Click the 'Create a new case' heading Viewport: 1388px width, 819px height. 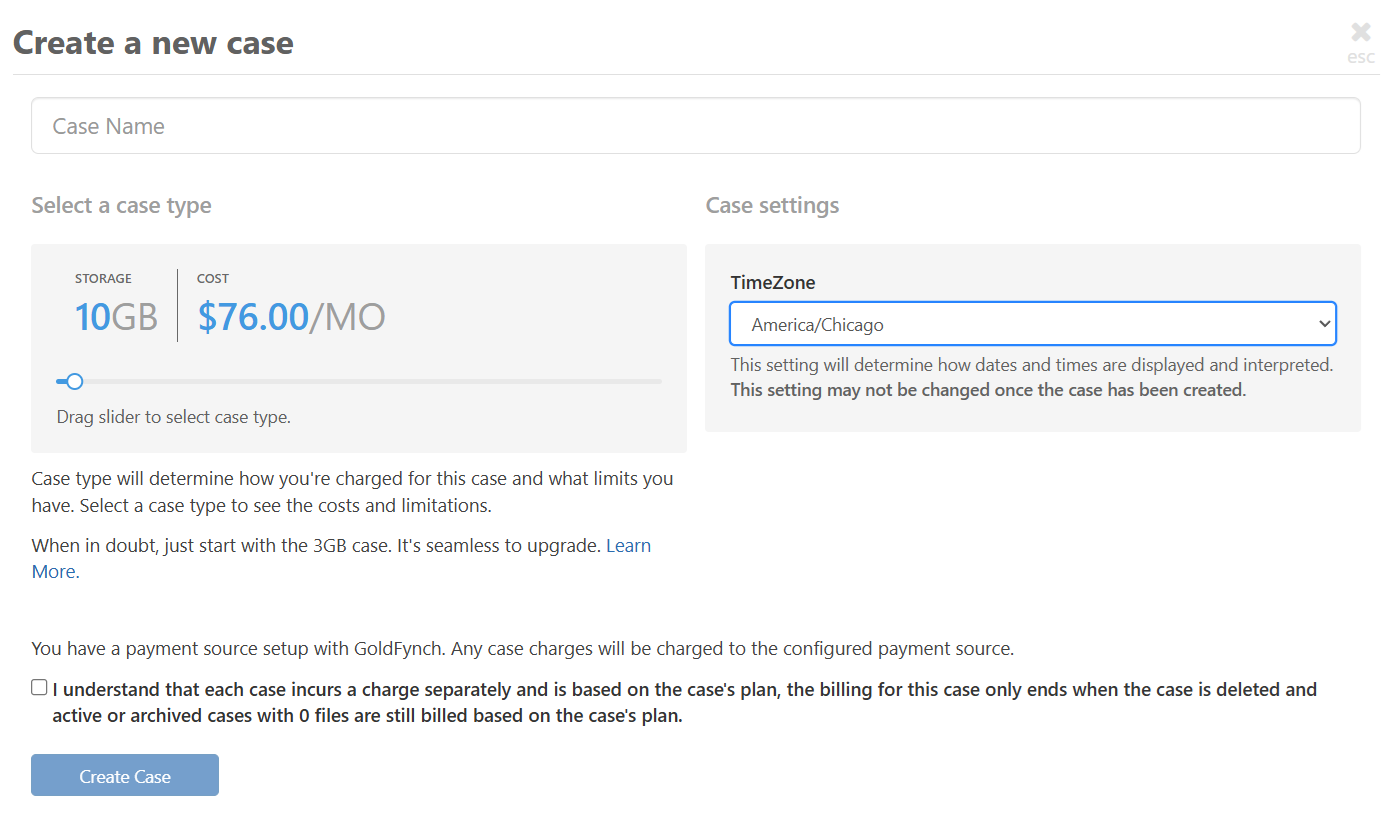coord(153,43)
